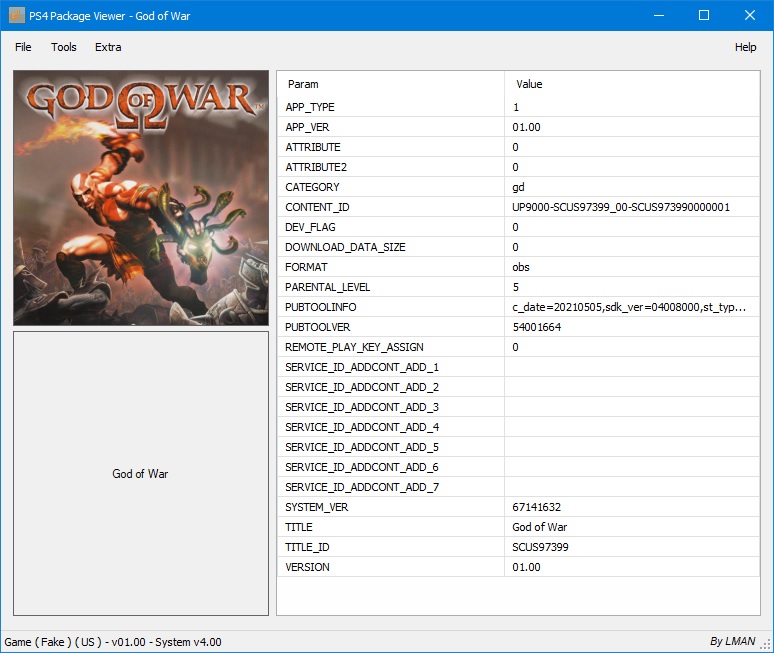Select the CONTENT_ID value cell
Viewport: 774px width, 653px height.
pos(621,207)
